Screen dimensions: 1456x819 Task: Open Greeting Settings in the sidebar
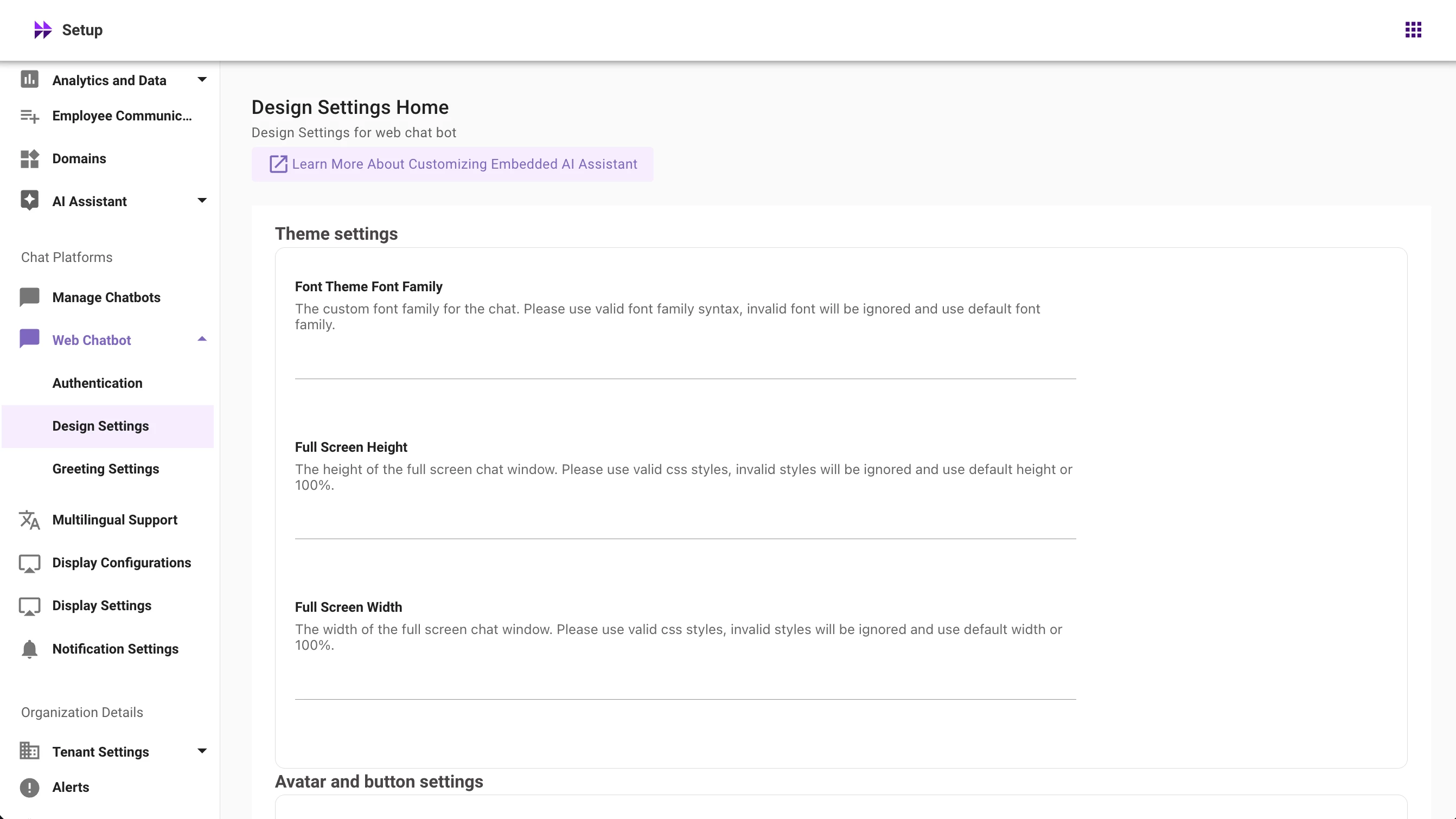[x=106, y=469]
